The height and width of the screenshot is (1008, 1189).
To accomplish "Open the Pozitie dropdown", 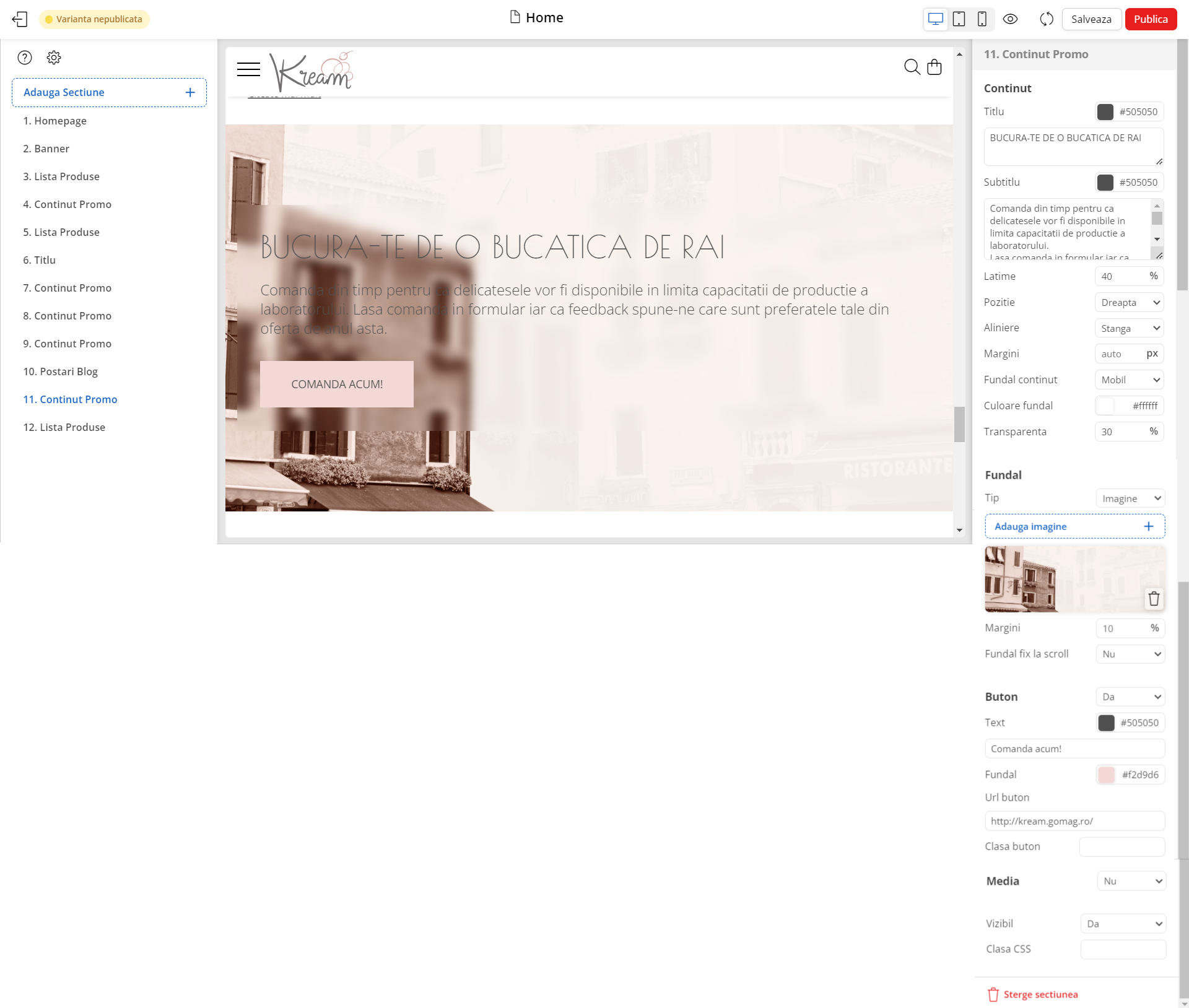I will pos(1130,303).
